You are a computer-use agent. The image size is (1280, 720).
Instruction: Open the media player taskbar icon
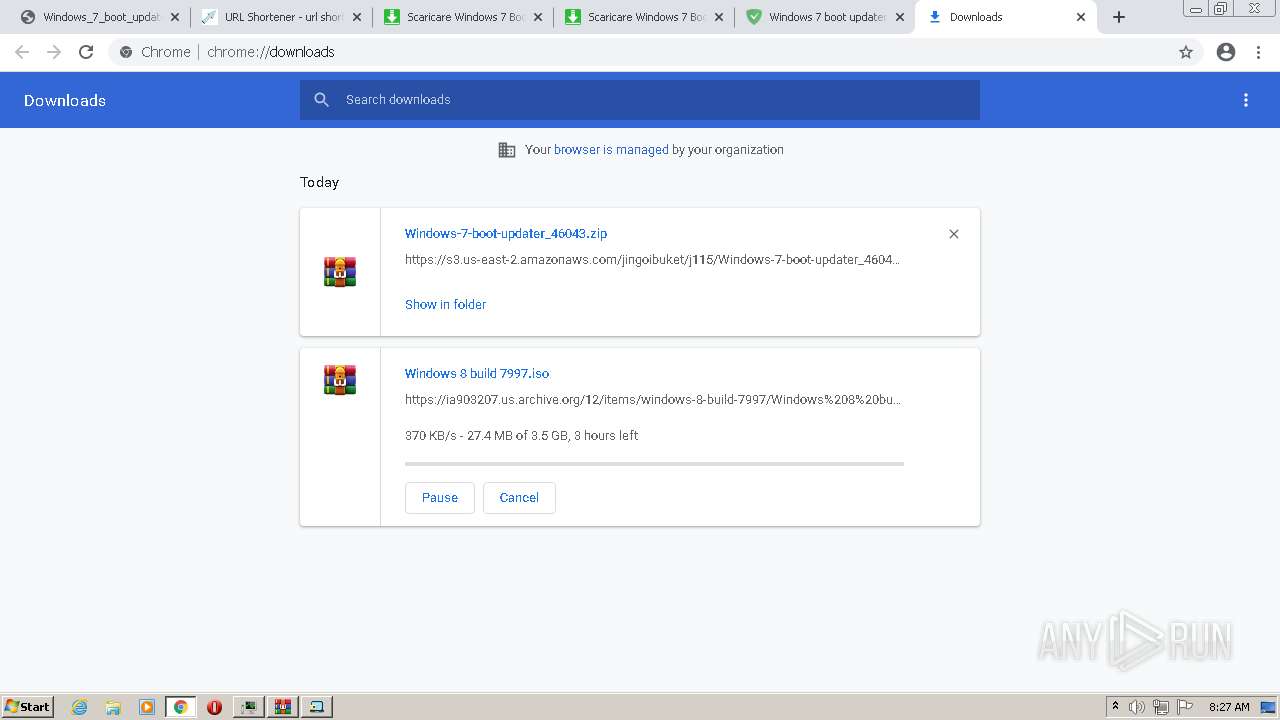click(x=147, y=707)
